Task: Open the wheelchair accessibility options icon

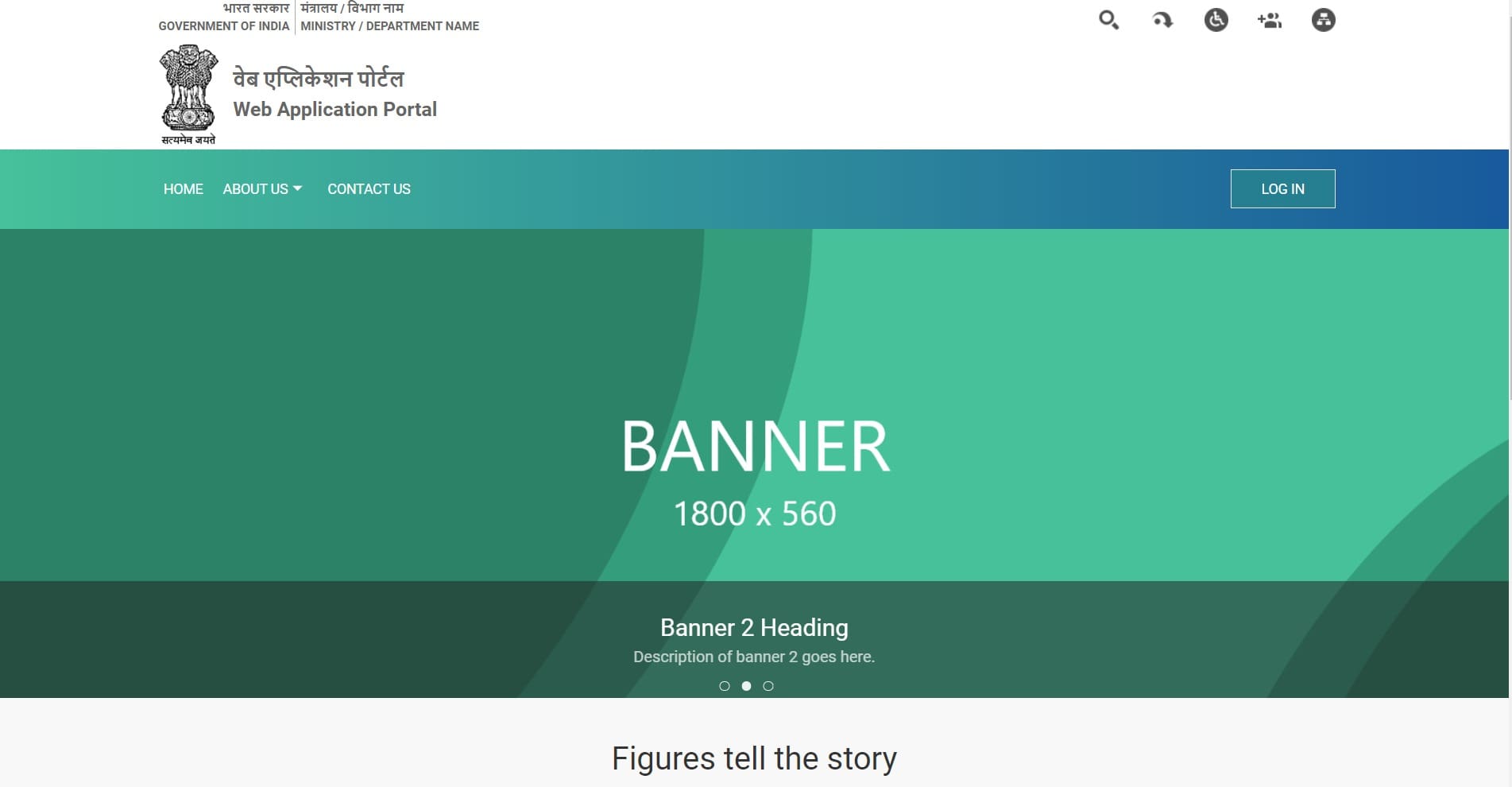Action: 1216,20
